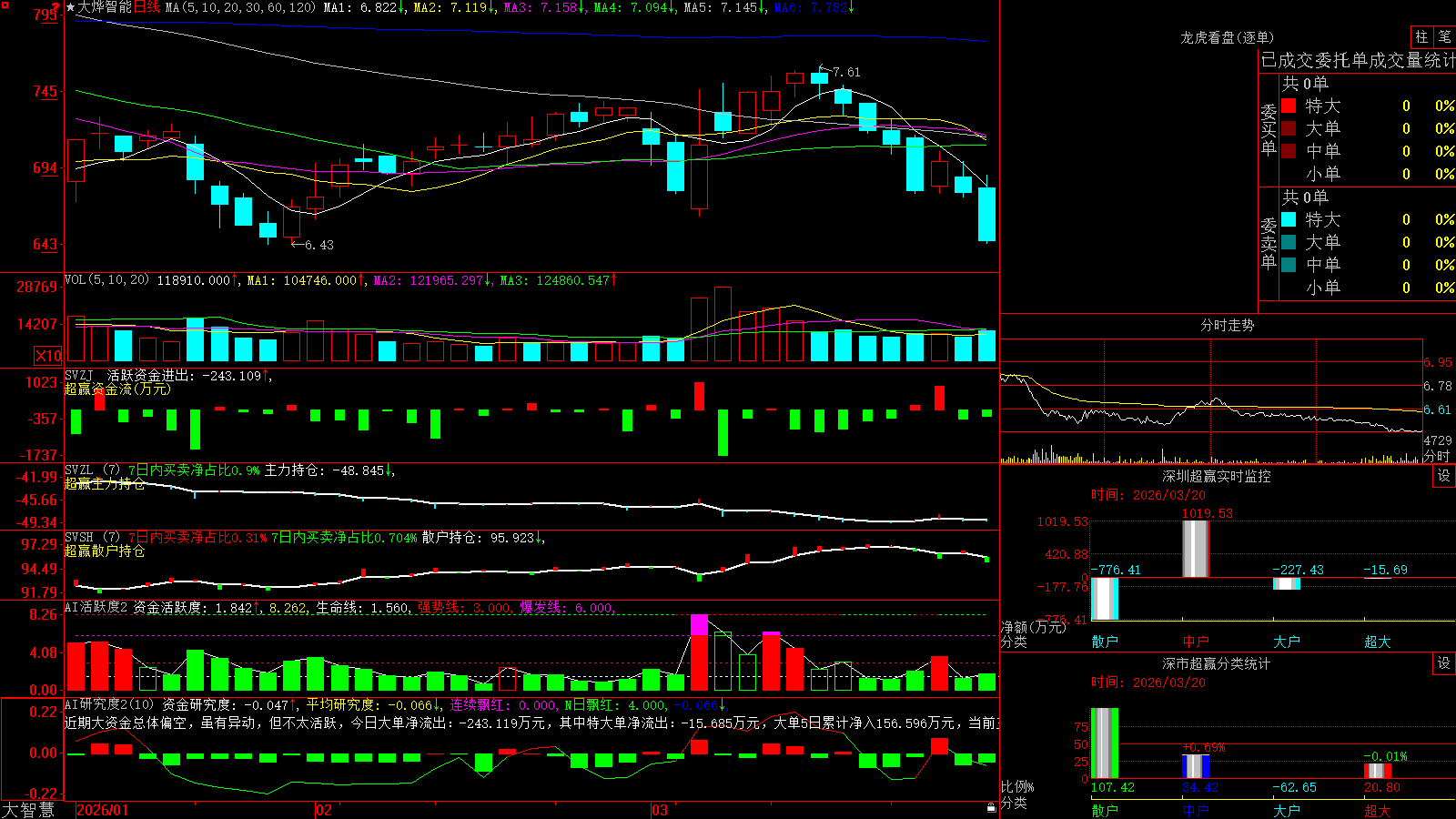Click the last cyan candlestick on the main chart
Image resolution: width=1456 pixels, height=819 pixels.
(x=986, y=214)
